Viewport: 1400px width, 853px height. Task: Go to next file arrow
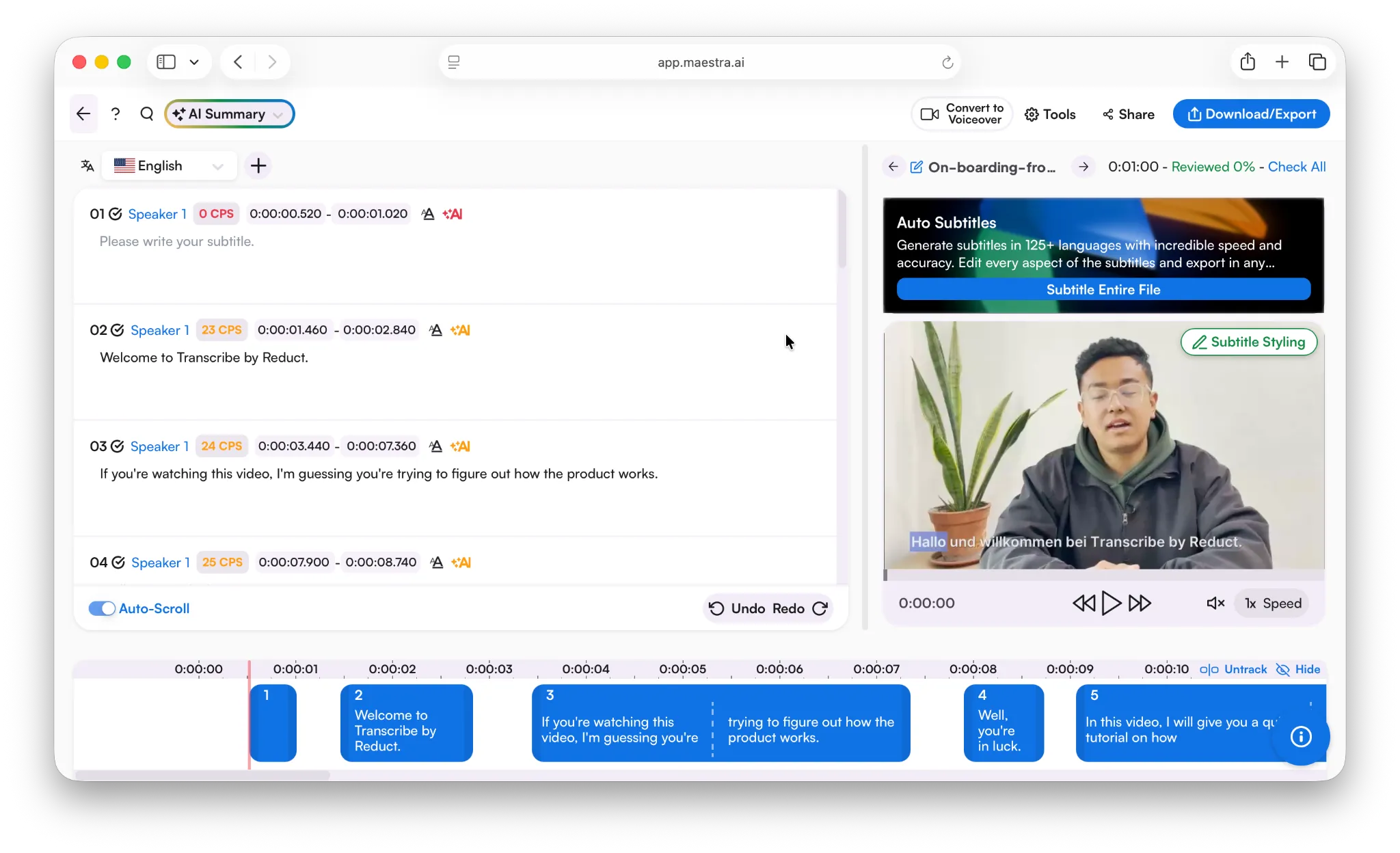[x=1083, y=167]
